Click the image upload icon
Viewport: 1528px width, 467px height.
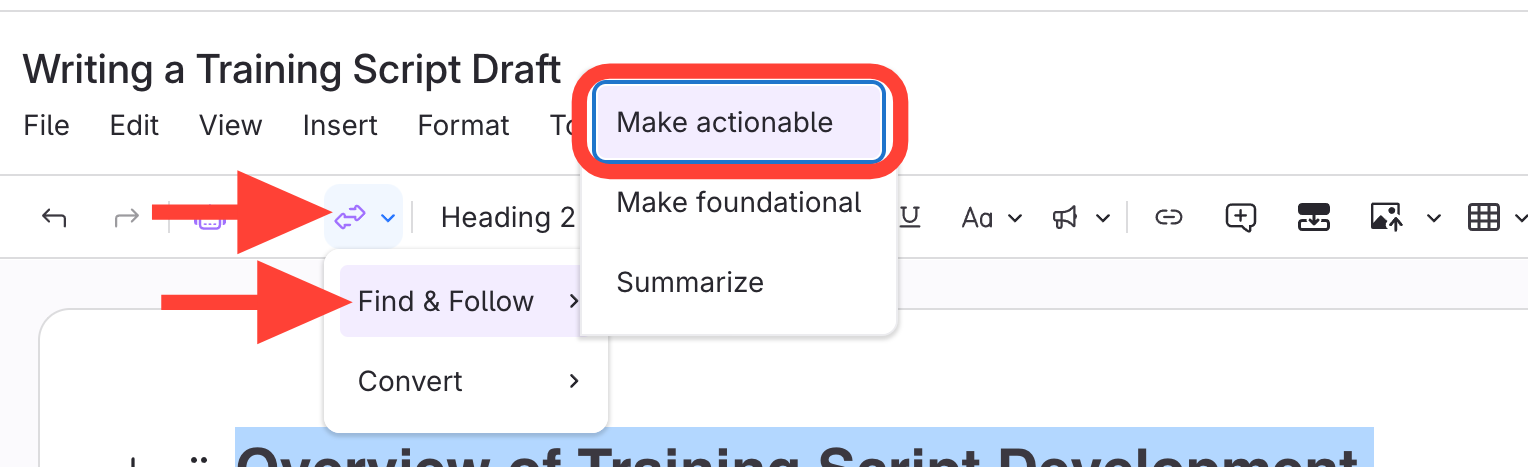tap(1386, 217)
